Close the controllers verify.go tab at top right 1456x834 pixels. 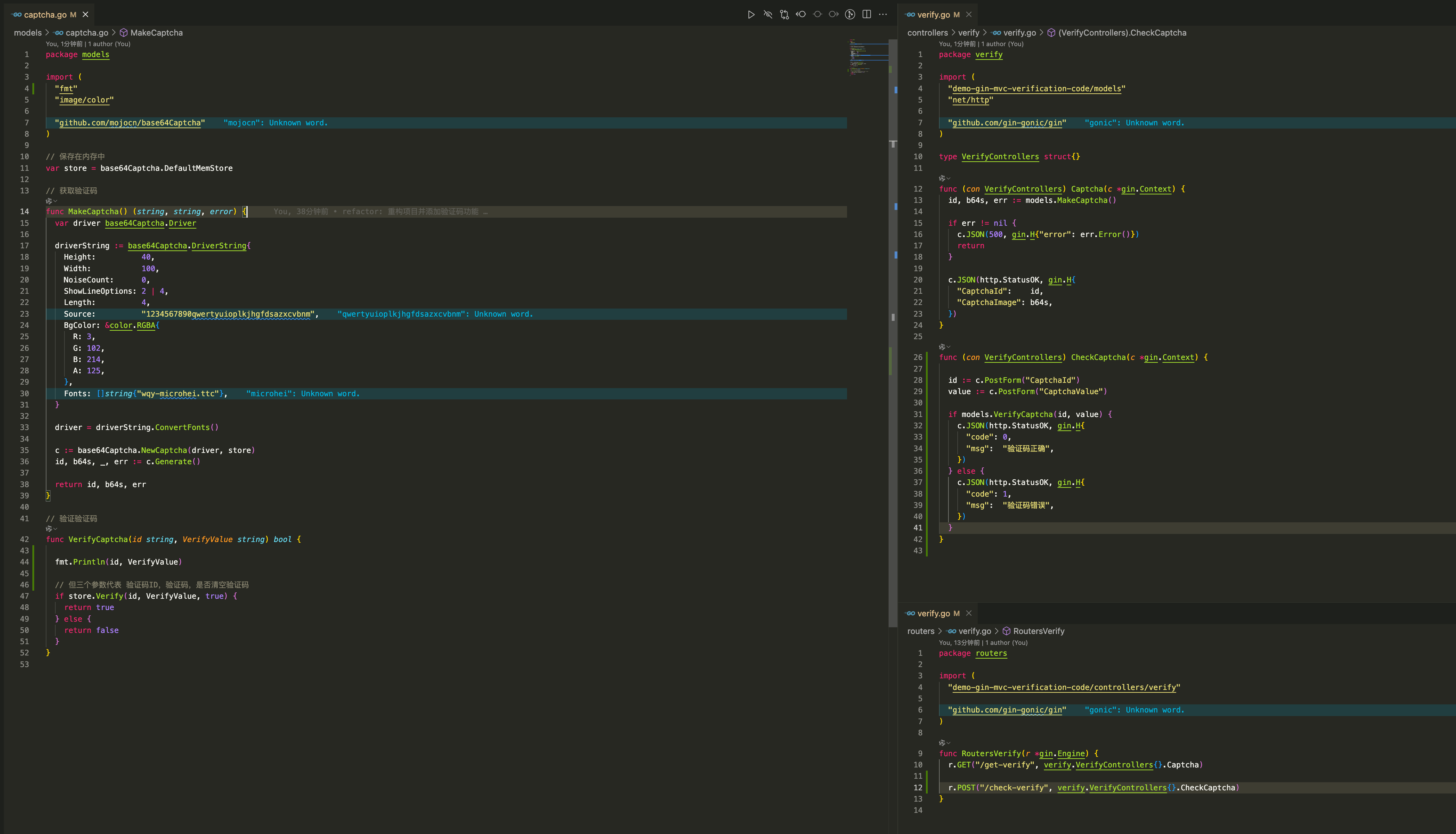pyautogui.click(x=969, y=14)
